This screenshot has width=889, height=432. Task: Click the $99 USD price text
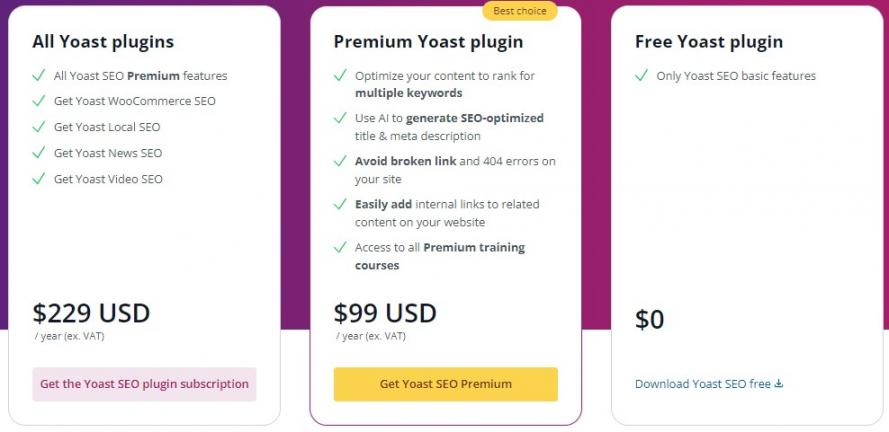[x=385, y=313]
